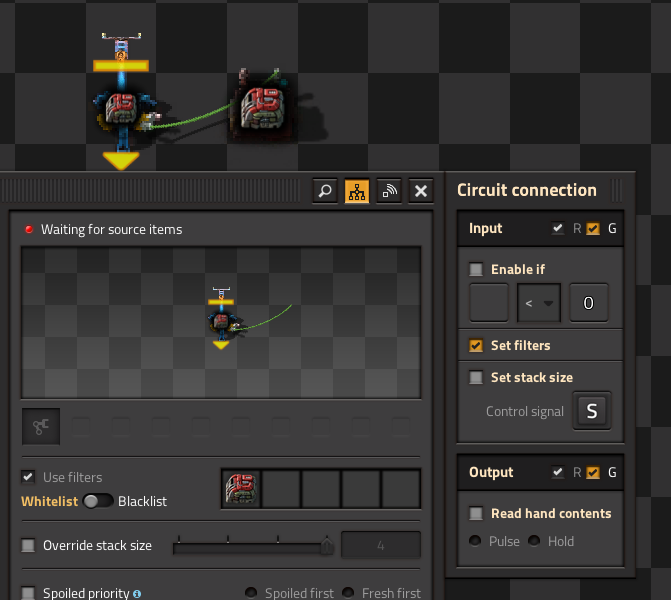
Task: Click the inserter in the preview pane
Action: [x=222, y=319]
